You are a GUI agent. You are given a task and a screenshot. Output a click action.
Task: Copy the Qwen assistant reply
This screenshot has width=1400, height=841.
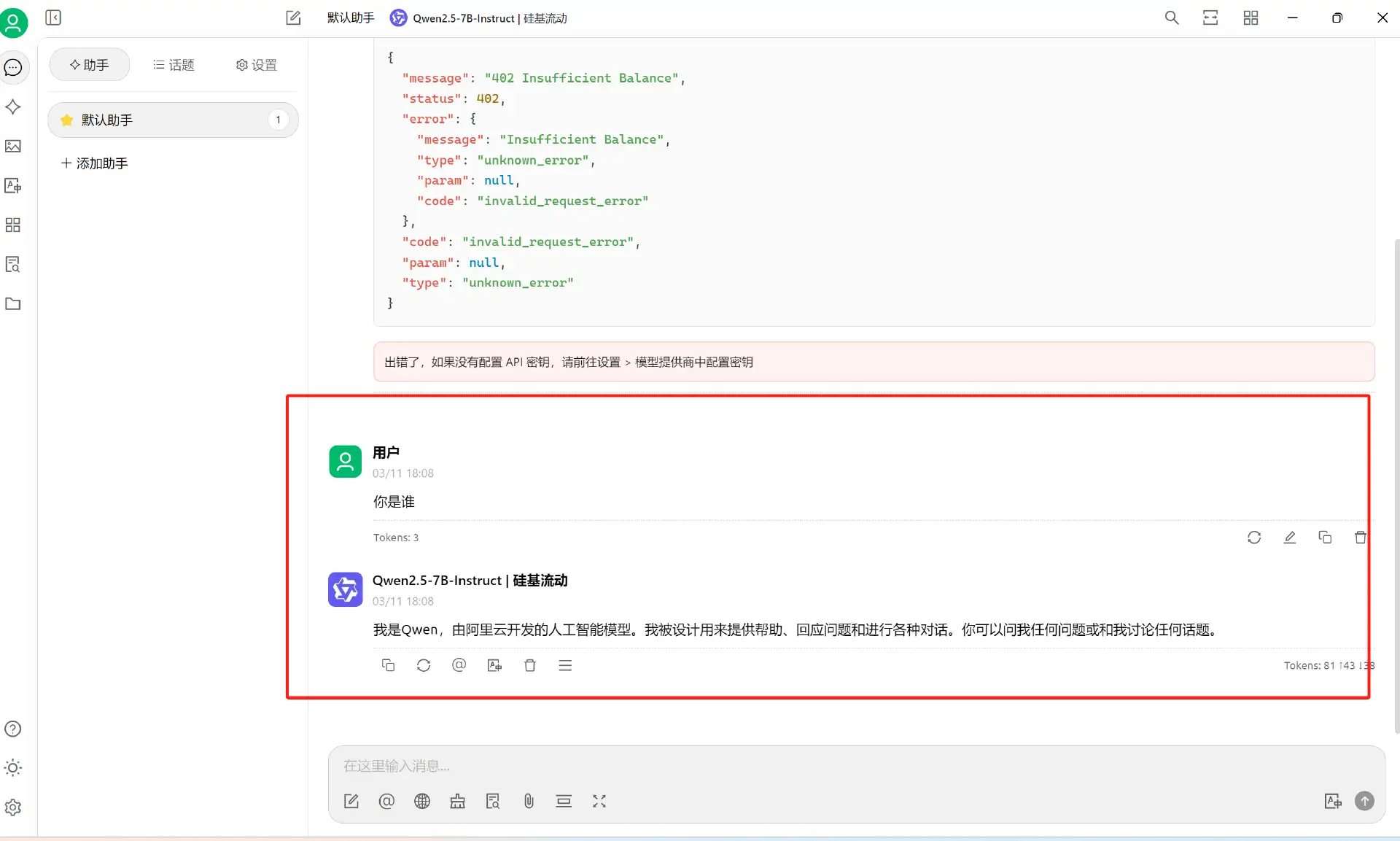(389, 665)
